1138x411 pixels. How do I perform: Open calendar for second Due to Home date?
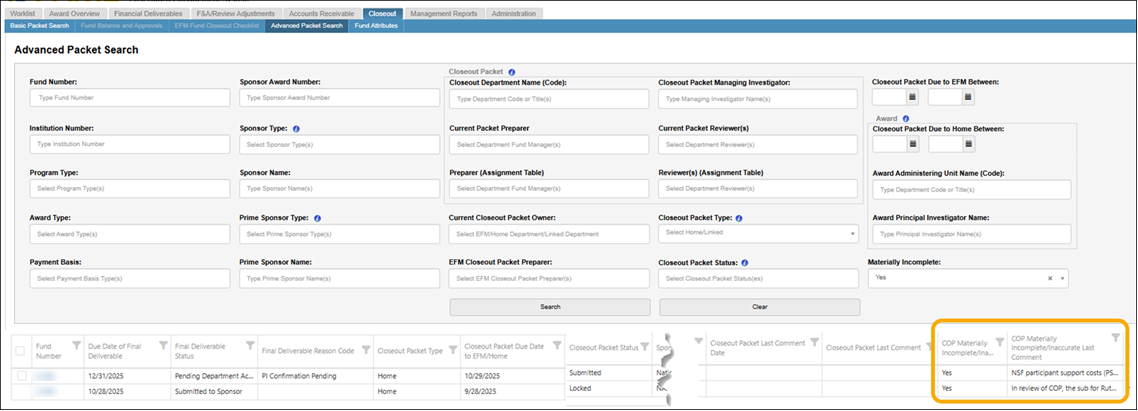click(x=968, y=144)
